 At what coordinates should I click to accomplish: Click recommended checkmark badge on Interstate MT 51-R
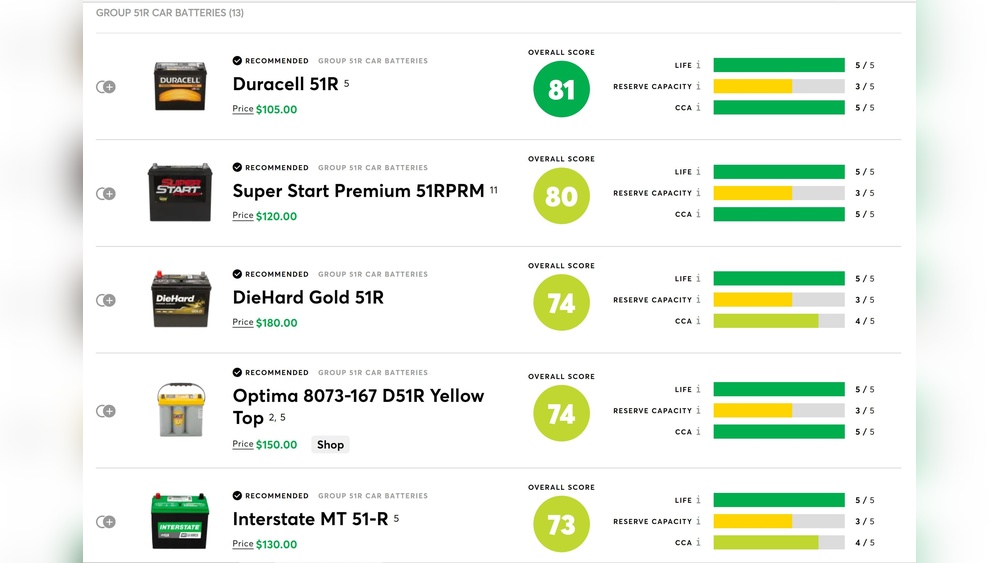[x=237, y=496]
